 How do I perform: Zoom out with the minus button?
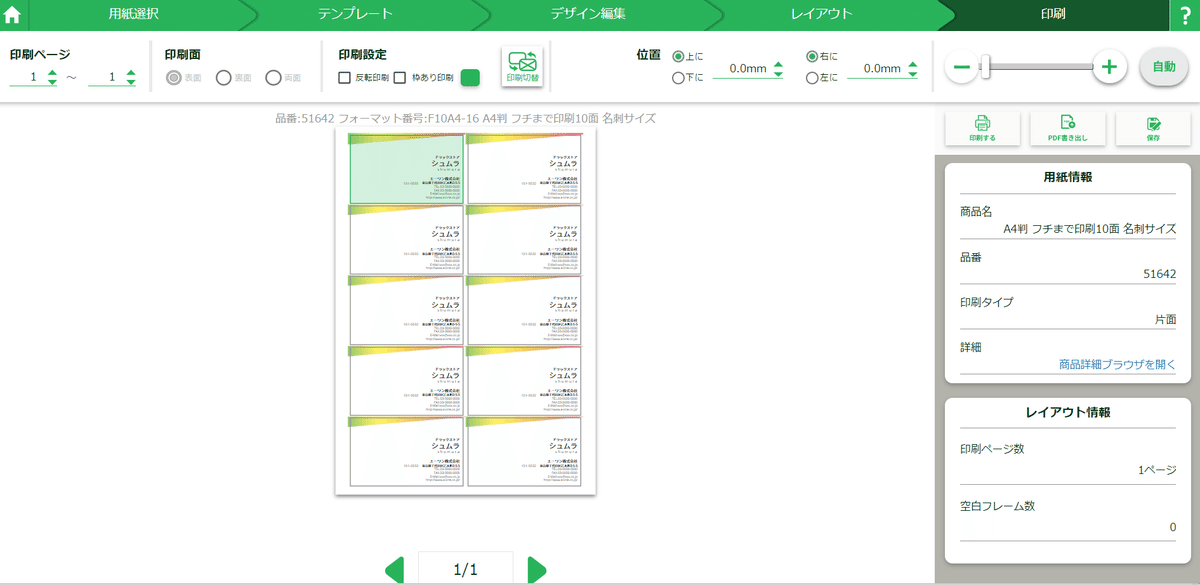[x=962, y=67]
